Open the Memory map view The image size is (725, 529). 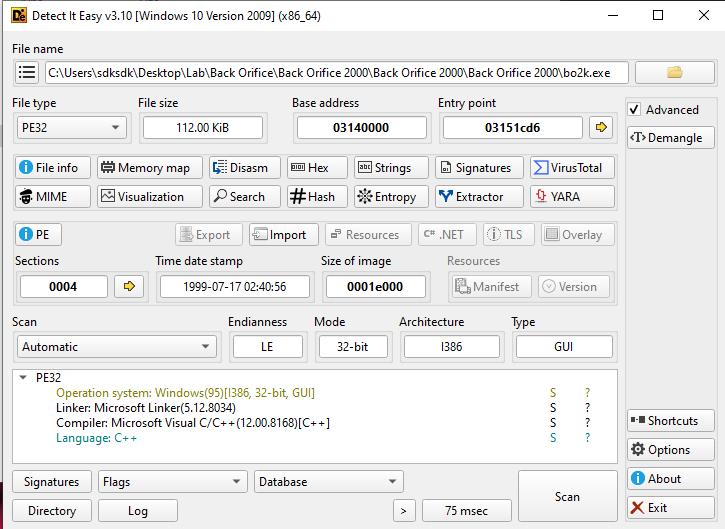149,168
